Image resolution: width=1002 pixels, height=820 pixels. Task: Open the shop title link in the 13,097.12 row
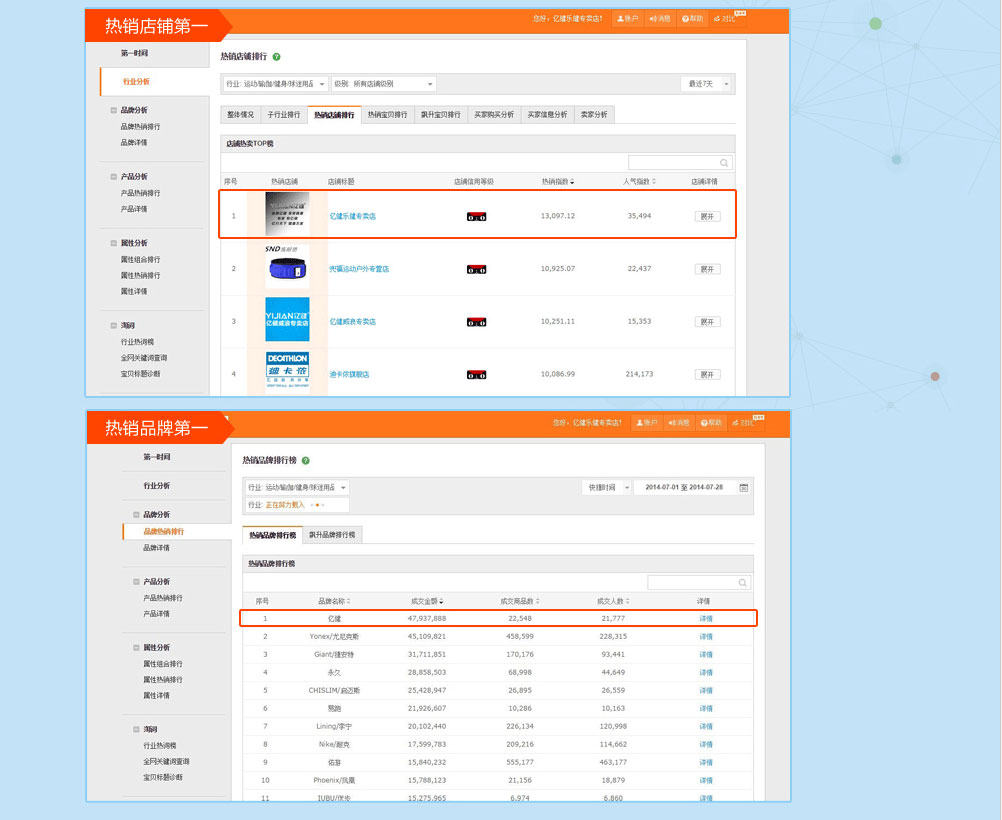pyautogui.click(x=353, y=217)
